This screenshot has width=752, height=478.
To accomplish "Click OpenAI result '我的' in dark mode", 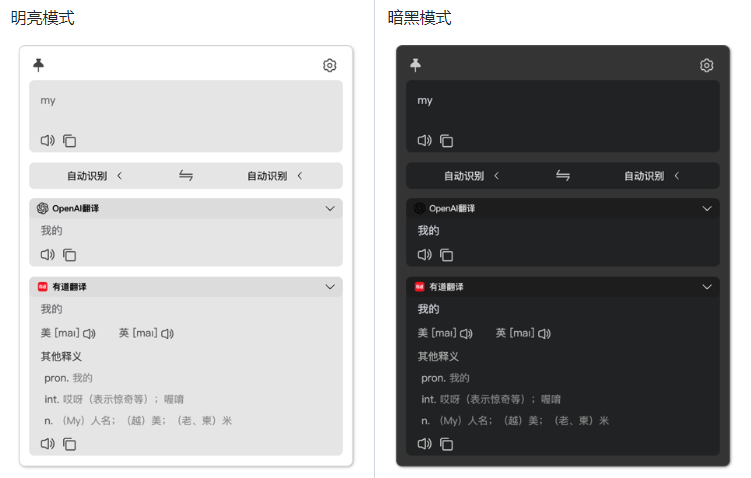I will (x=428, y=231).
